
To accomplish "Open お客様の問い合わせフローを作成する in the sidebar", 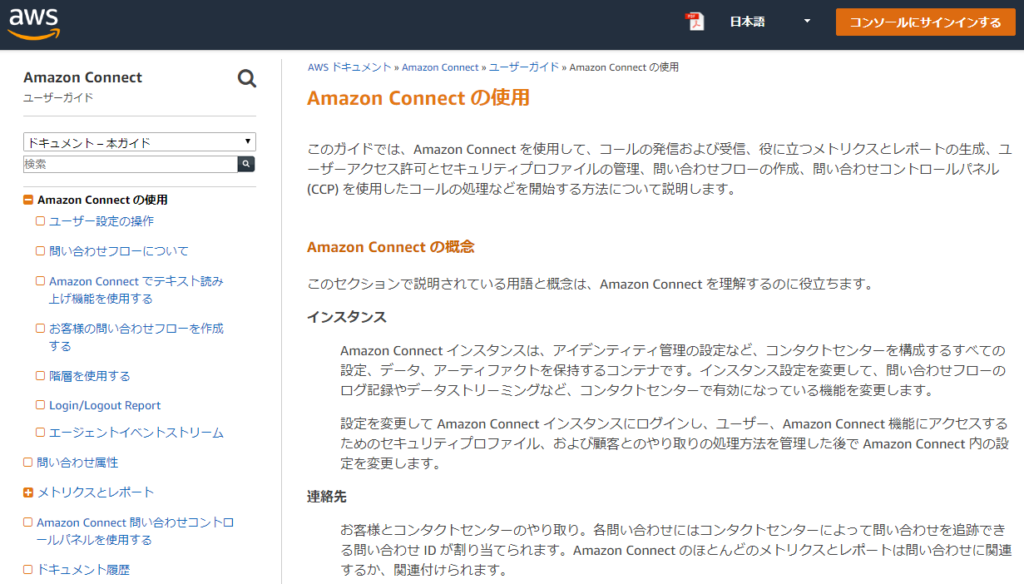I will coord(136,337).
